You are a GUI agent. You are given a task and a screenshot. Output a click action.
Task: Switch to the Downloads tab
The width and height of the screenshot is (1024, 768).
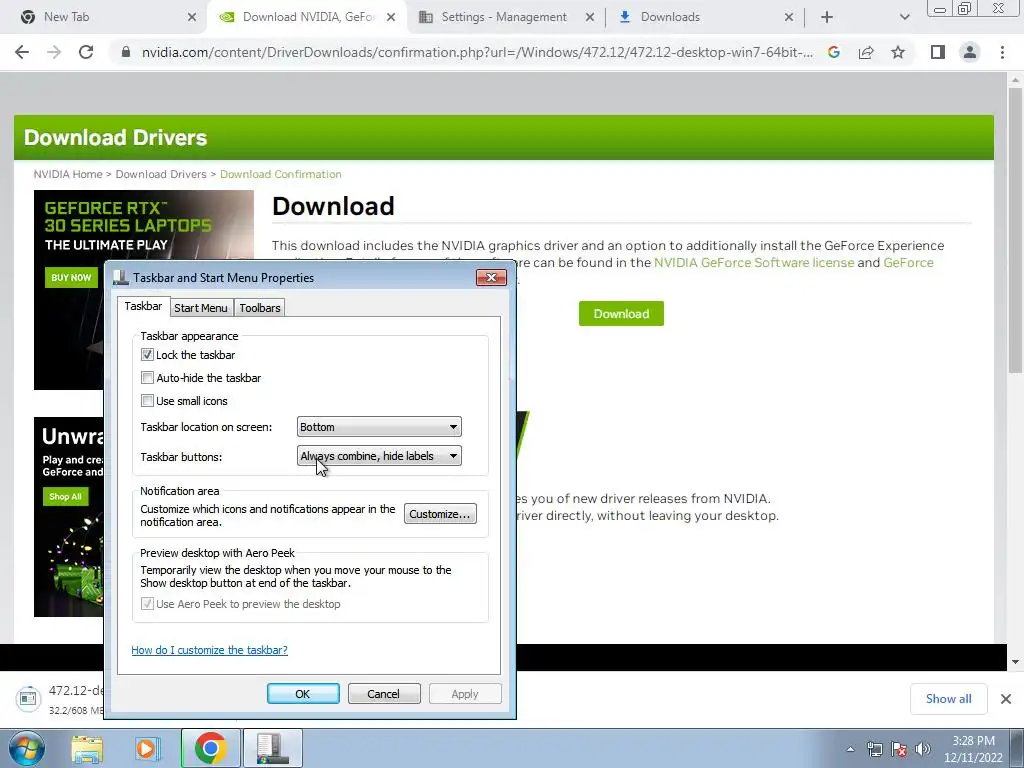pyautogui.click(x=705, y=17)
